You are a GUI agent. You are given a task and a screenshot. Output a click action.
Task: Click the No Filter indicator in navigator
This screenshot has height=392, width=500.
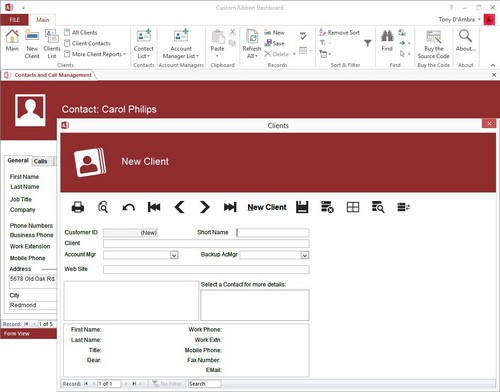click(x=167, y=384)
